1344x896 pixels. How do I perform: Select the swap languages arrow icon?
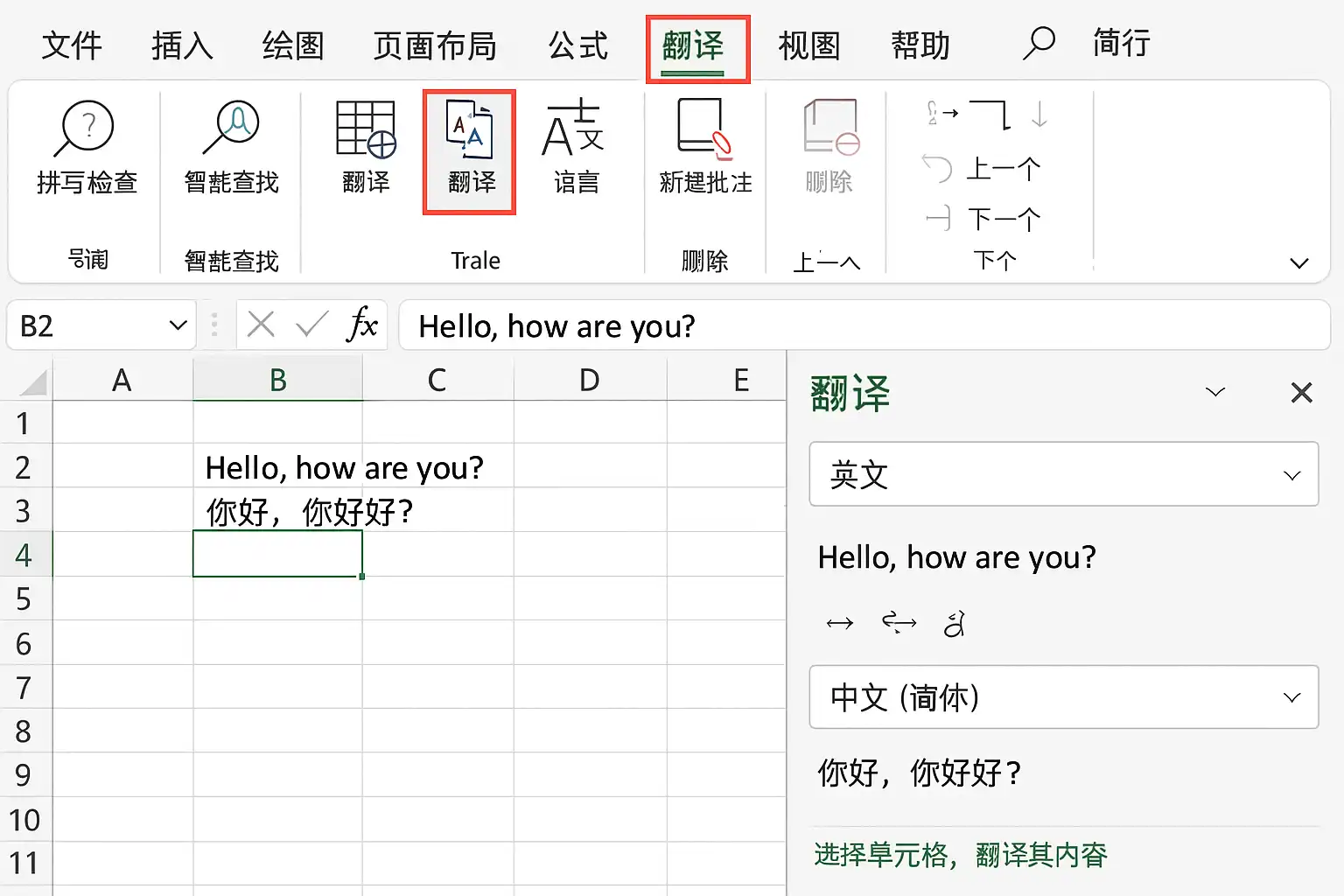point(898,623)
